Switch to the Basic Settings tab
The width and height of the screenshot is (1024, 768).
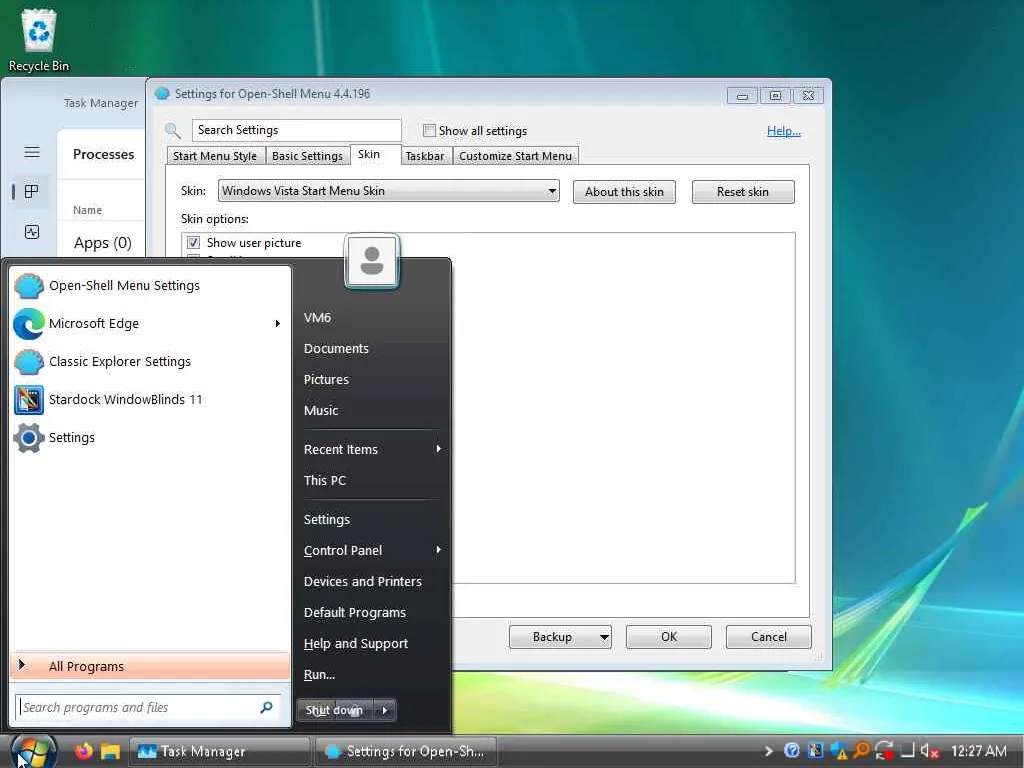307,156
